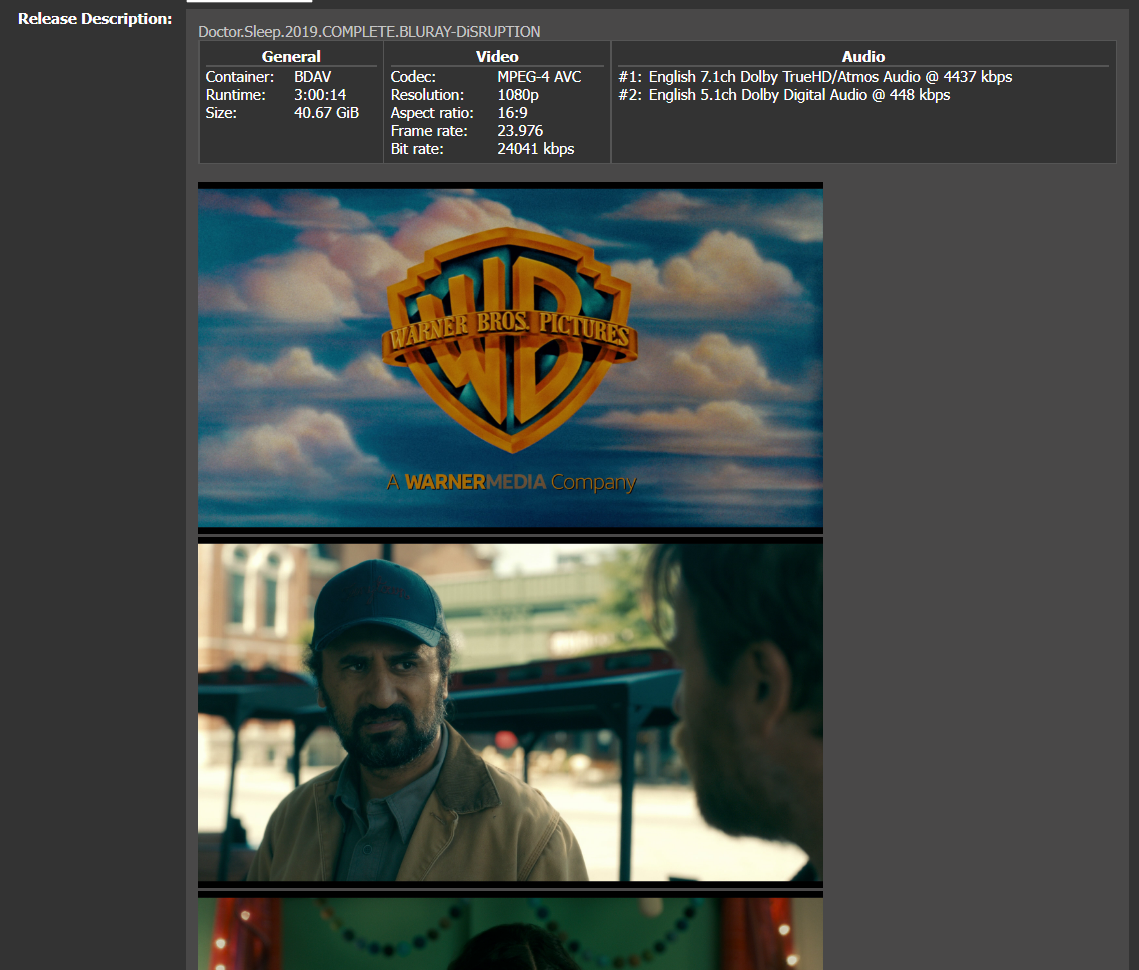Open the screenshot of the bearded man in a cap
Screen dimensions: 1139x970
pos(510,713)
